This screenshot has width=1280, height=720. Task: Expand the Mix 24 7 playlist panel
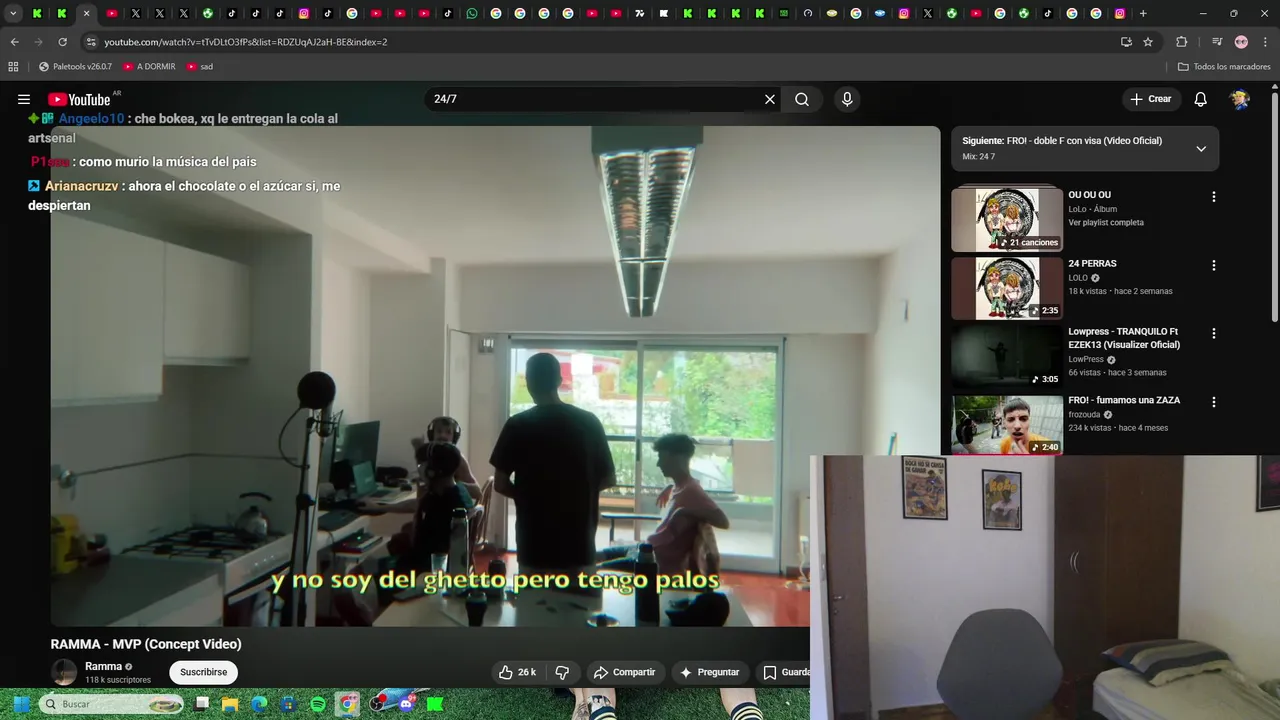point(1201,149)
